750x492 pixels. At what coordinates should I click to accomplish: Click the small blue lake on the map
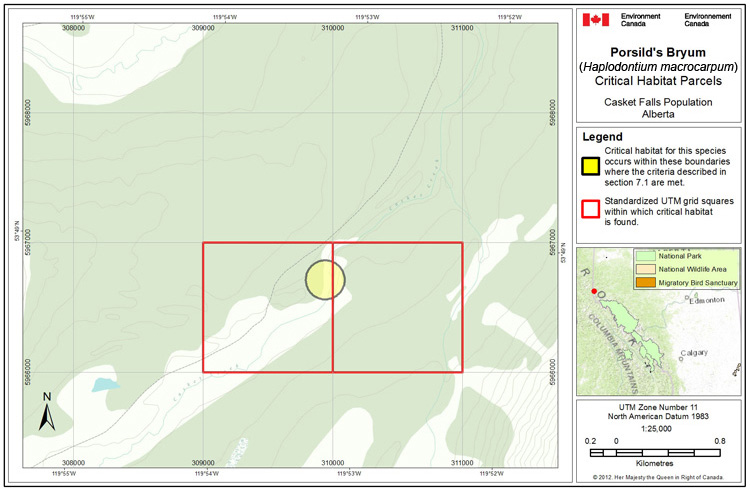coord(101,384)
